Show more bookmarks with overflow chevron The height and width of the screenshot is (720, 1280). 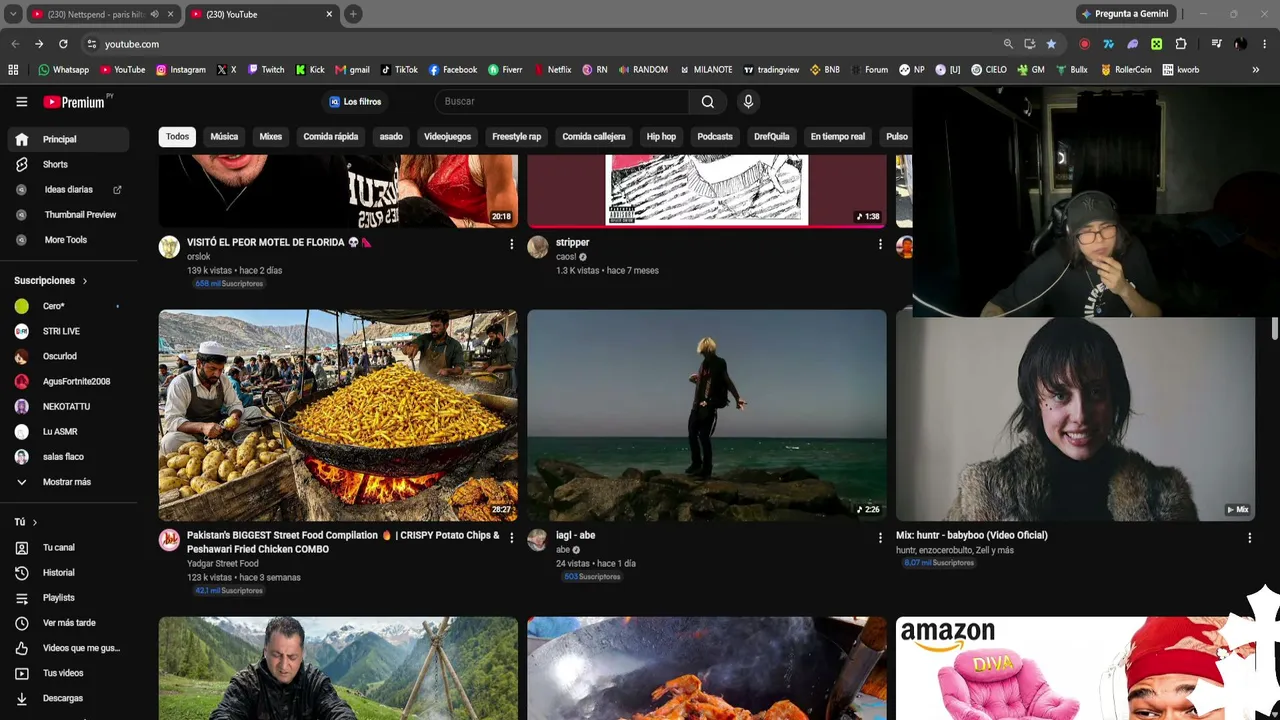tap(1256, 70)
